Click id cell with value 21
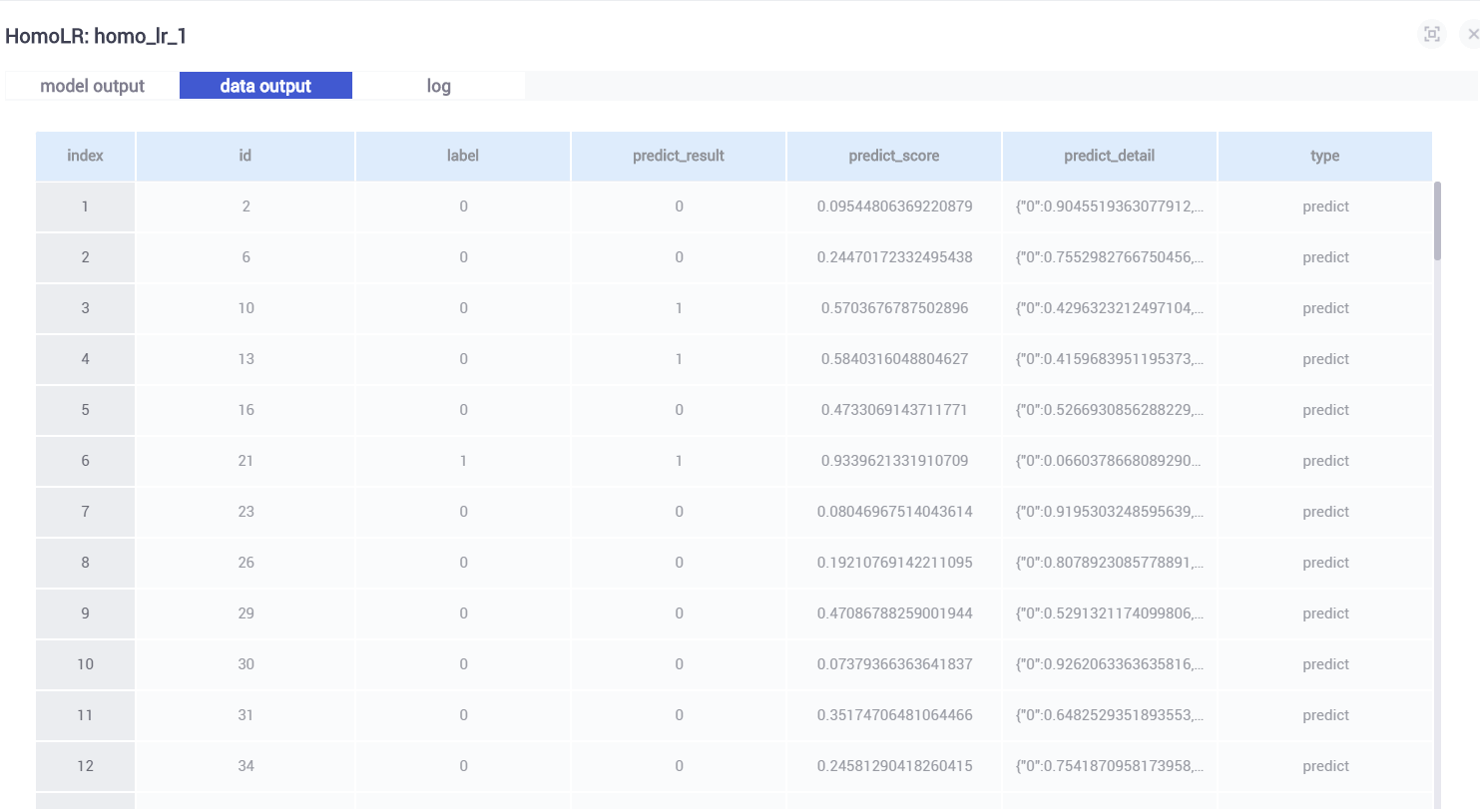1480x812 pixels. [x=246, y=461]
